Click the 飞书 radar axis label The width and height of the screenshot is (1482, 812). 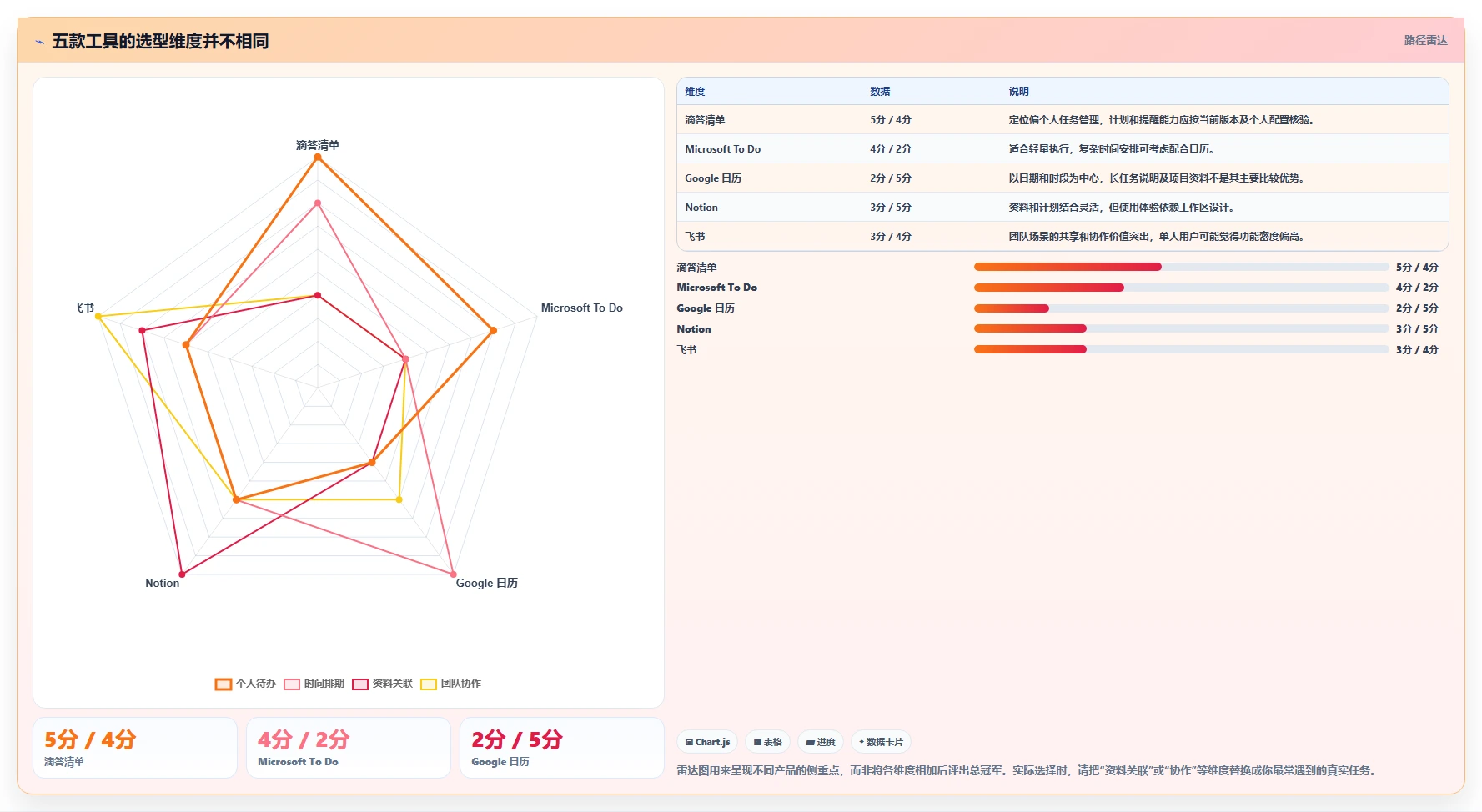coord(83,308)
